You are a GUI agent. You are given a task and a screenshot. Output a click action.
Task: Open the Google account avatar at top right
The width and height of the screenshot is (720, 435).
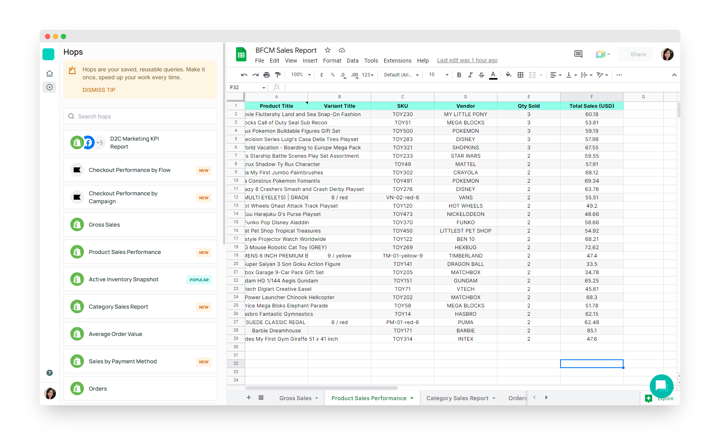pos(667,54)
